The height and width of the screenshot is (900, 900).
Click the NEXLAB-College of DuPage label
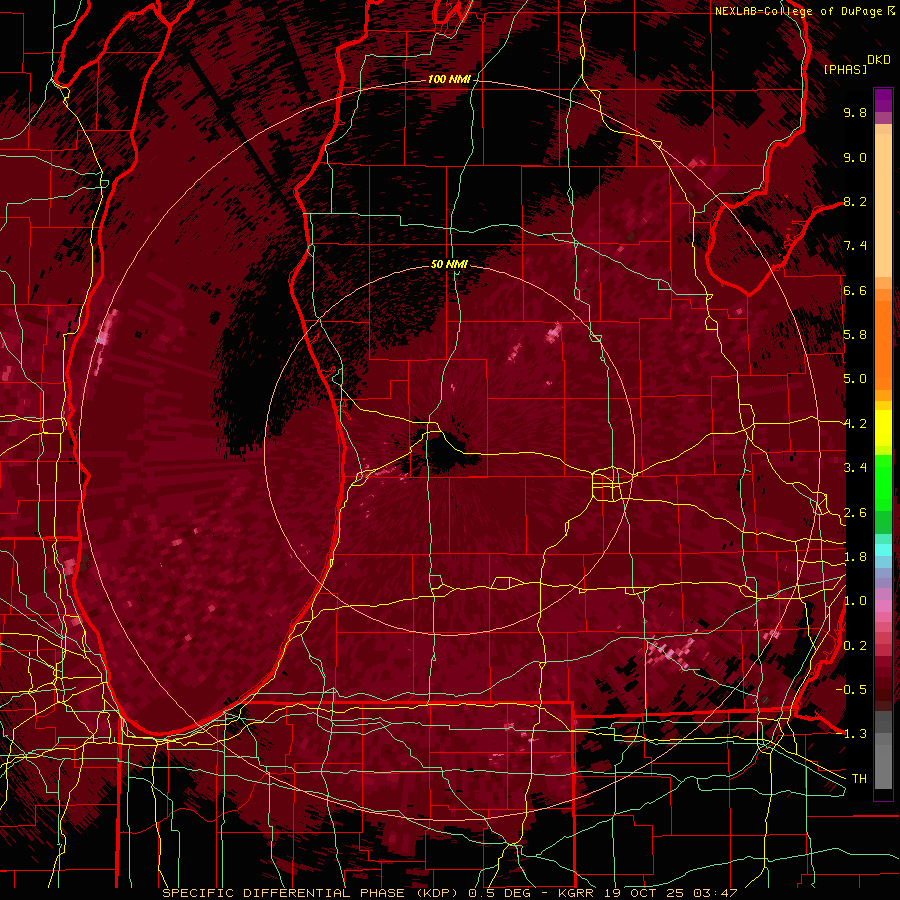pos(800,11)
